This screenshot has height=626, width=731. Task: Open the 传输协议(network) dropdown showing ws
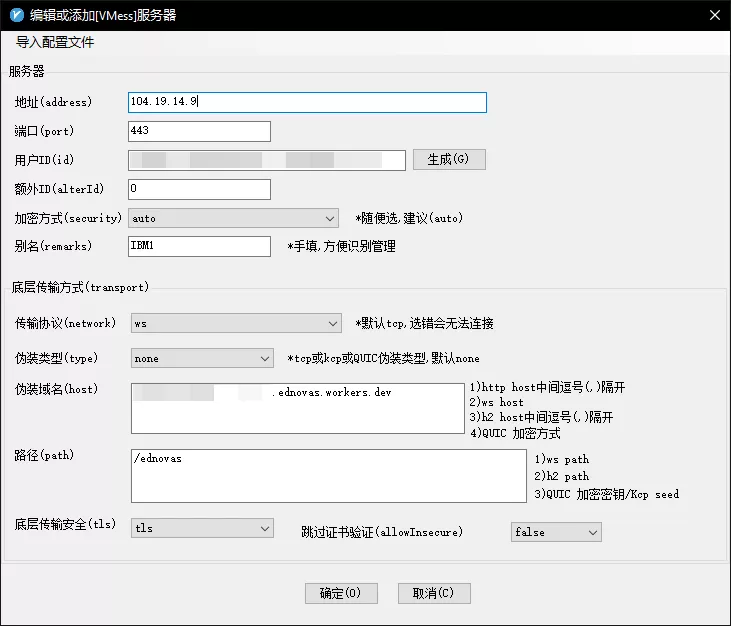(236, 323)
